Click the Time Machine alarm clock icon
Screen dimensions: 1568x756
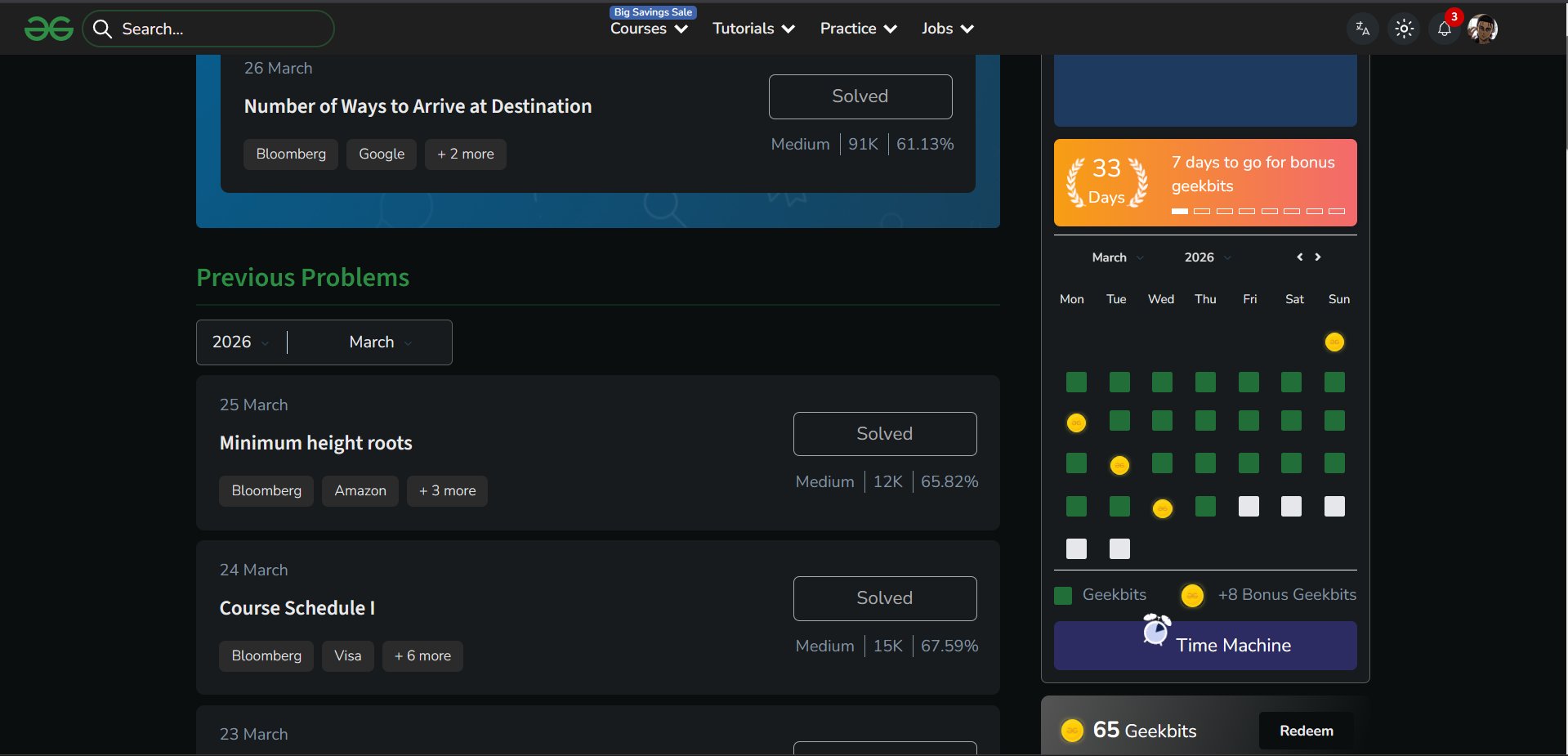click(1156, 629)
